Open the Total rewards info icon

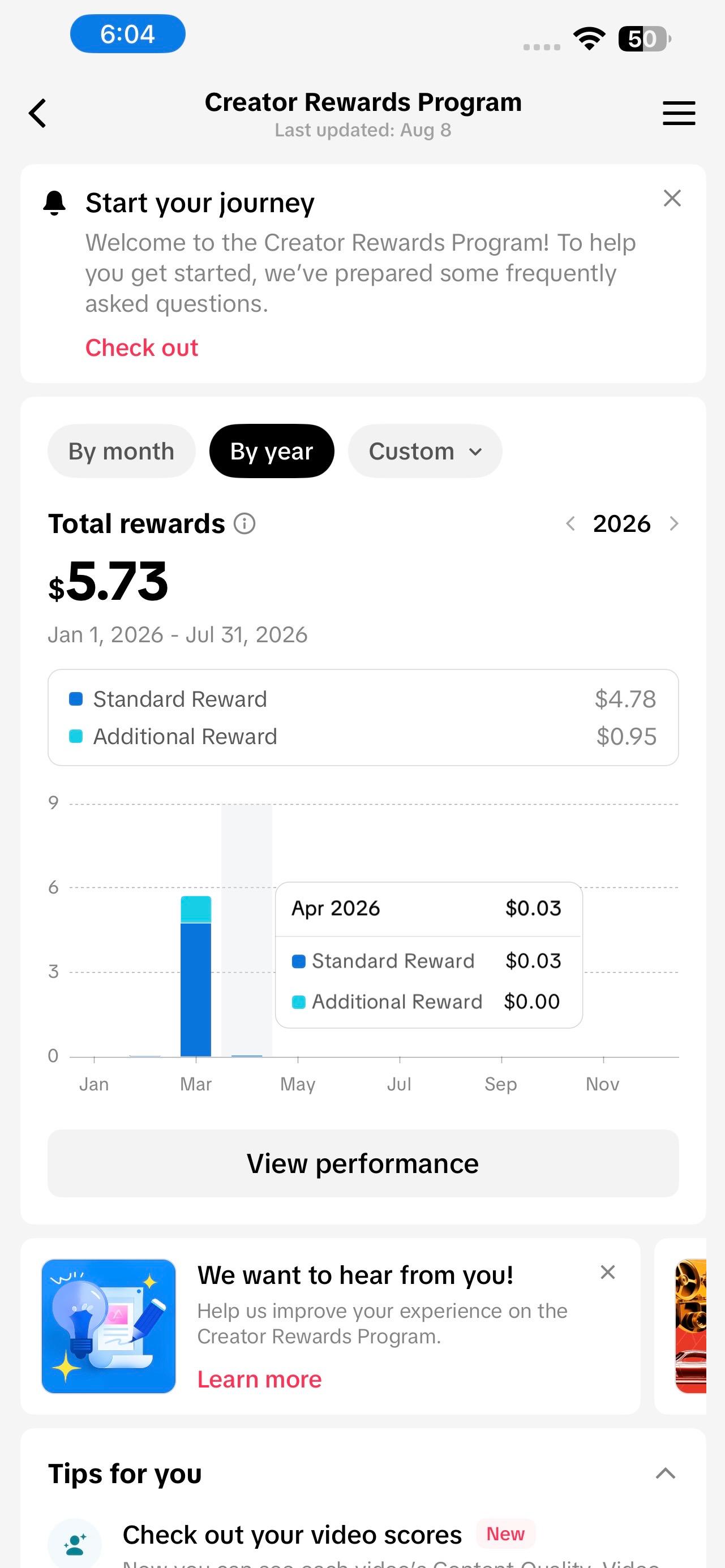click(x=244, y=523)
